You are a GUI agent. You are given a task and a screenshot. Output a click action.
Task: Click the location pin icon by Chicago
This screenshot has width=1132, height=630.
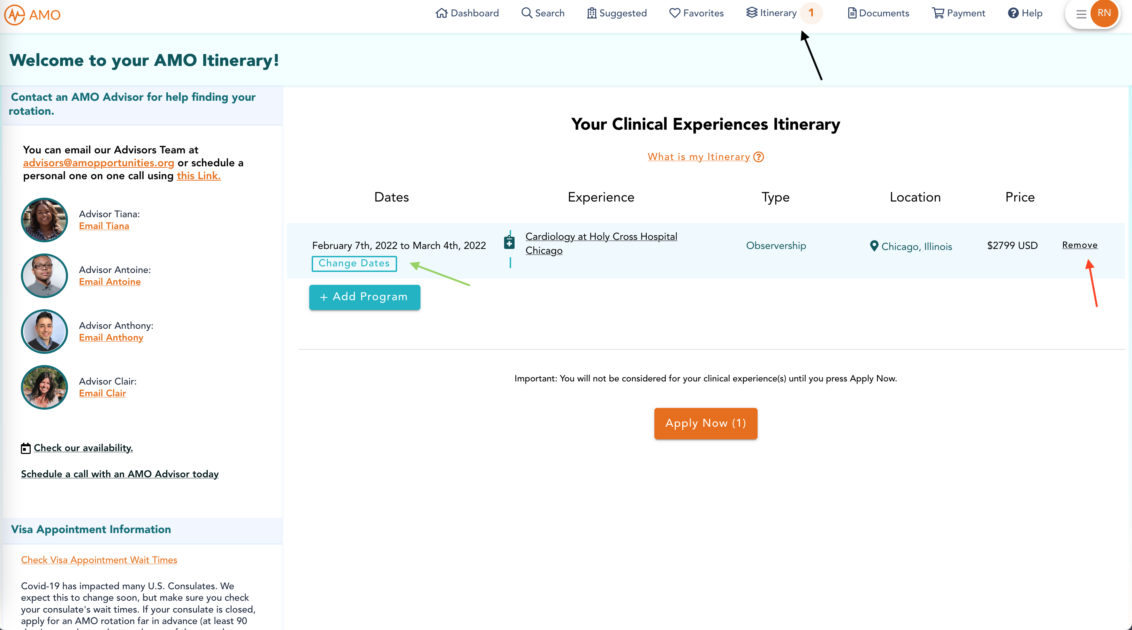tap(874, 246)
